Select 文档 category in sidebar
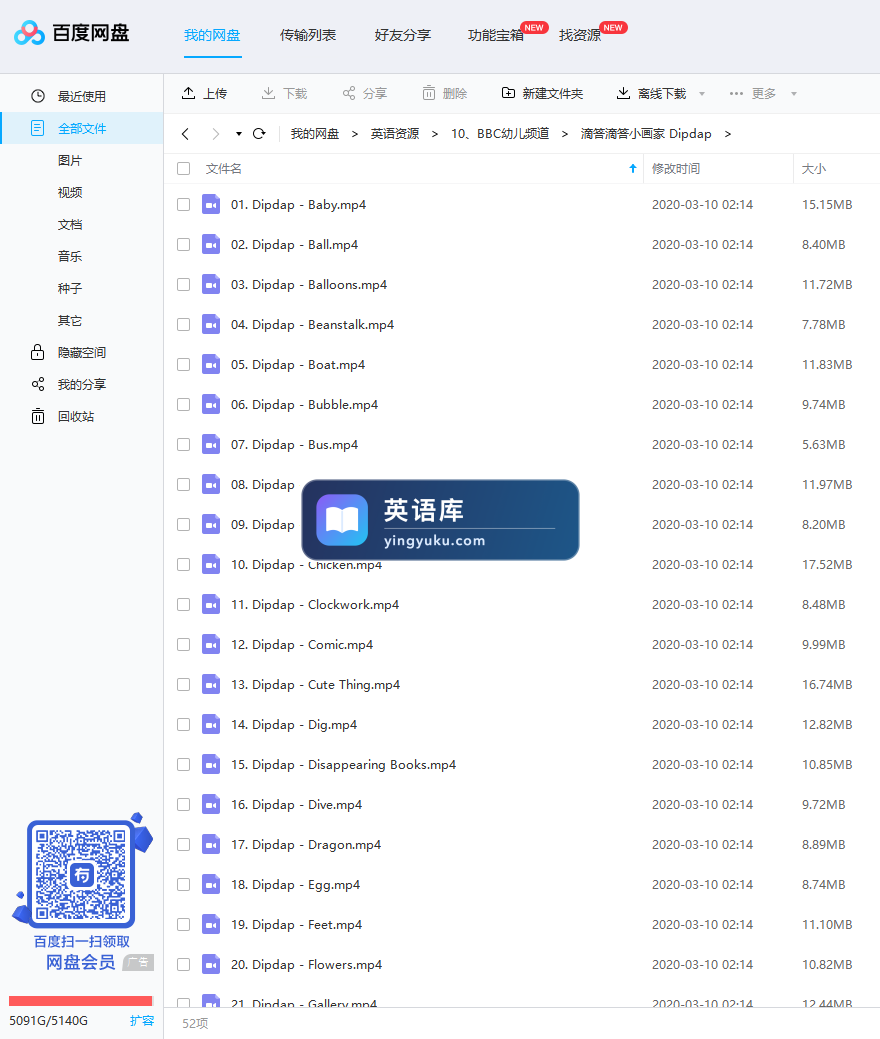The image size is (880, 1039). pos(70,224)
